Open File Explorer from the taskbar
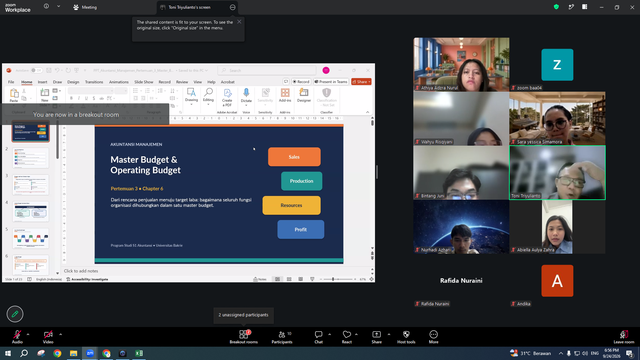 coord(73,353)
